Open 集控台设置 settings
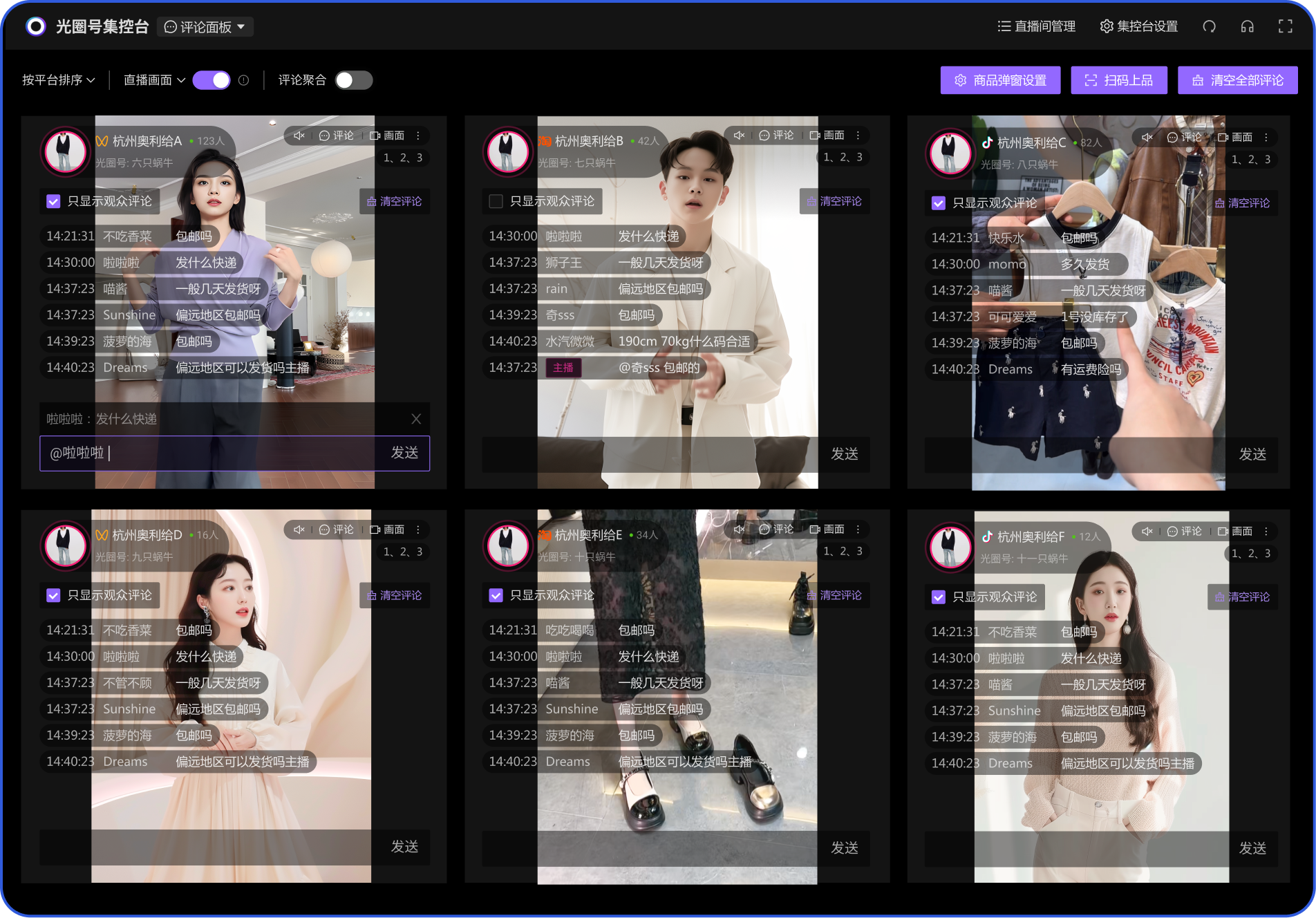Screen dimensions: 1316x918 coord(1139,26)
